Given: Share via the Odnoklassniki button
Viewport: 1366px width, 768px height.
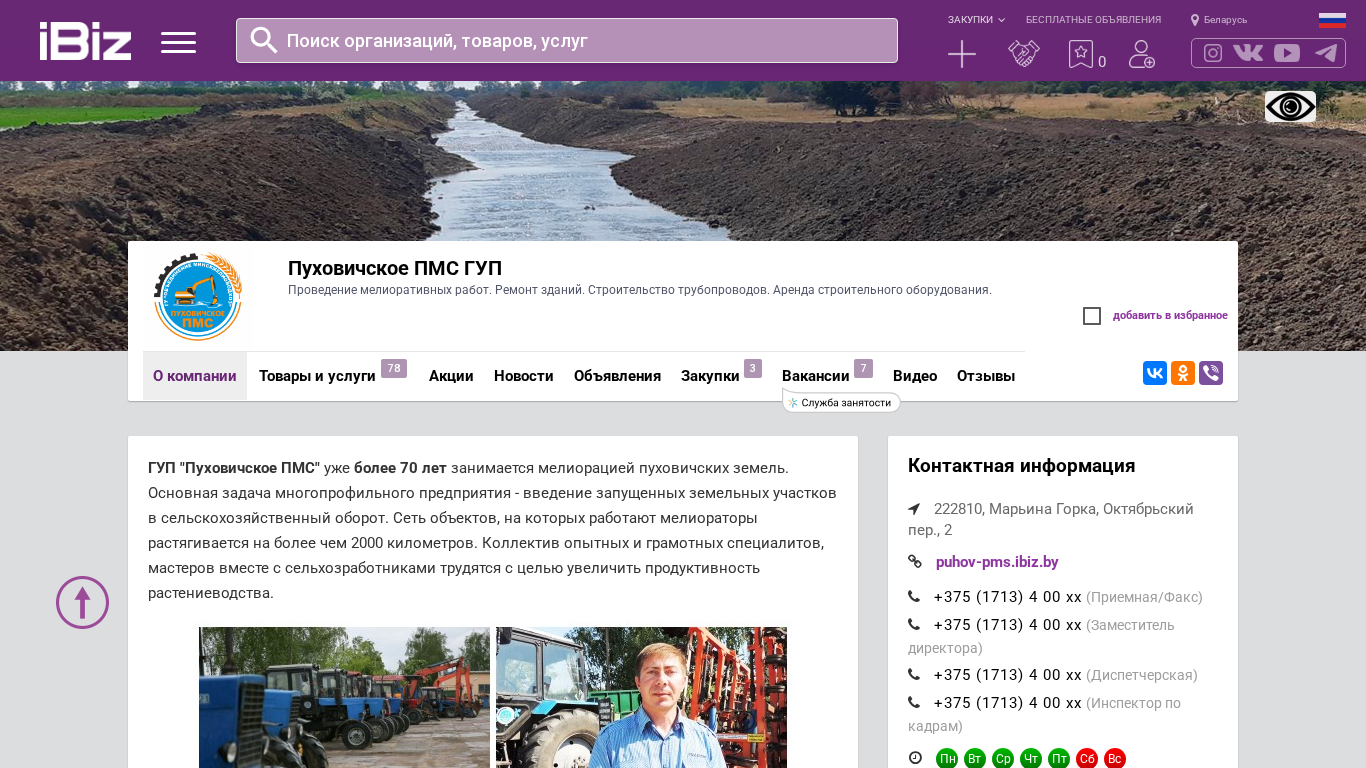Looking at the screenshot, I should click(x=1183, y=373).
